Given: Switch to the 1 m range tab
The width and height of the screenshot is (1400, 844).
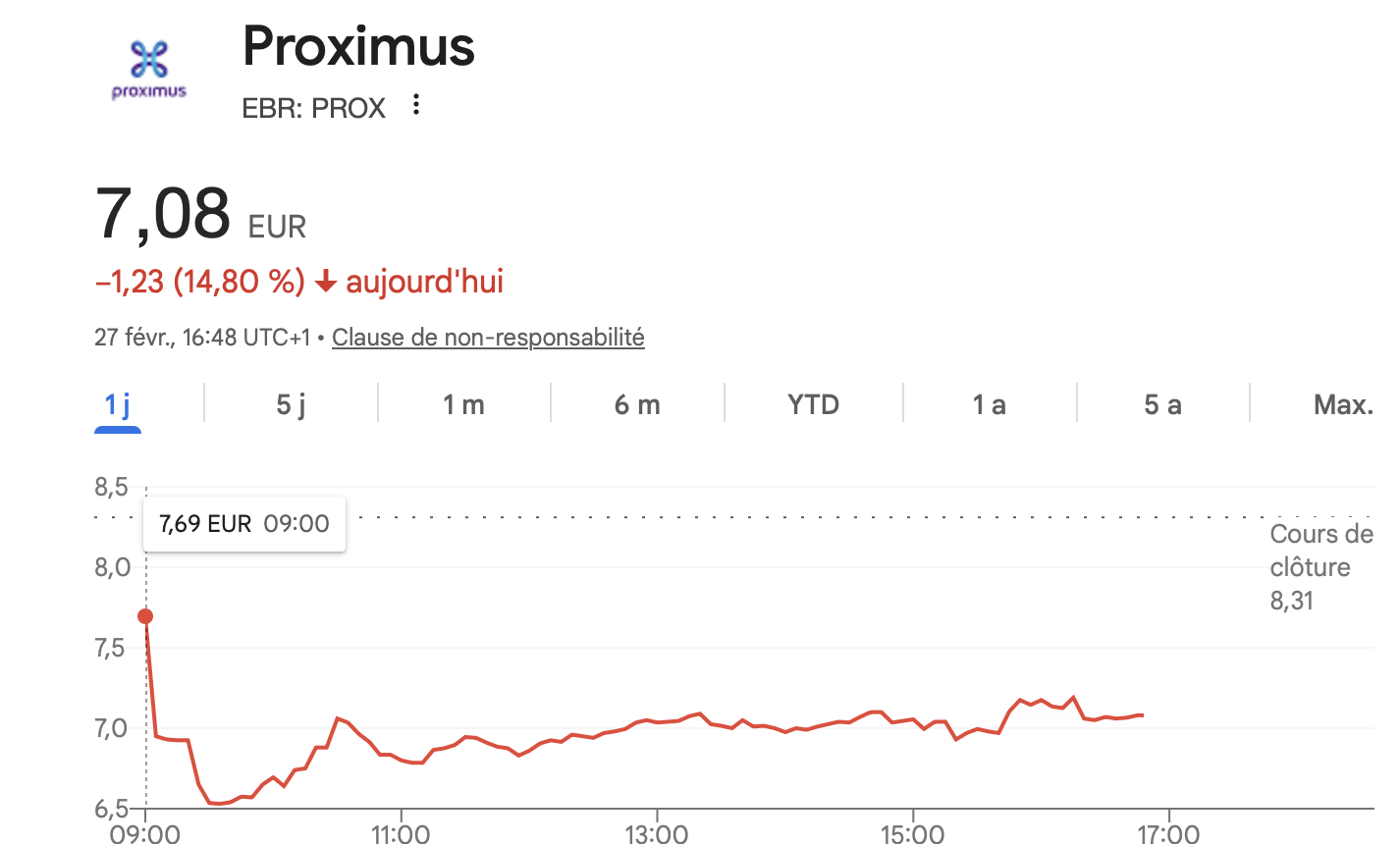Looking at the screenshot, I should (x=463, y=404).
